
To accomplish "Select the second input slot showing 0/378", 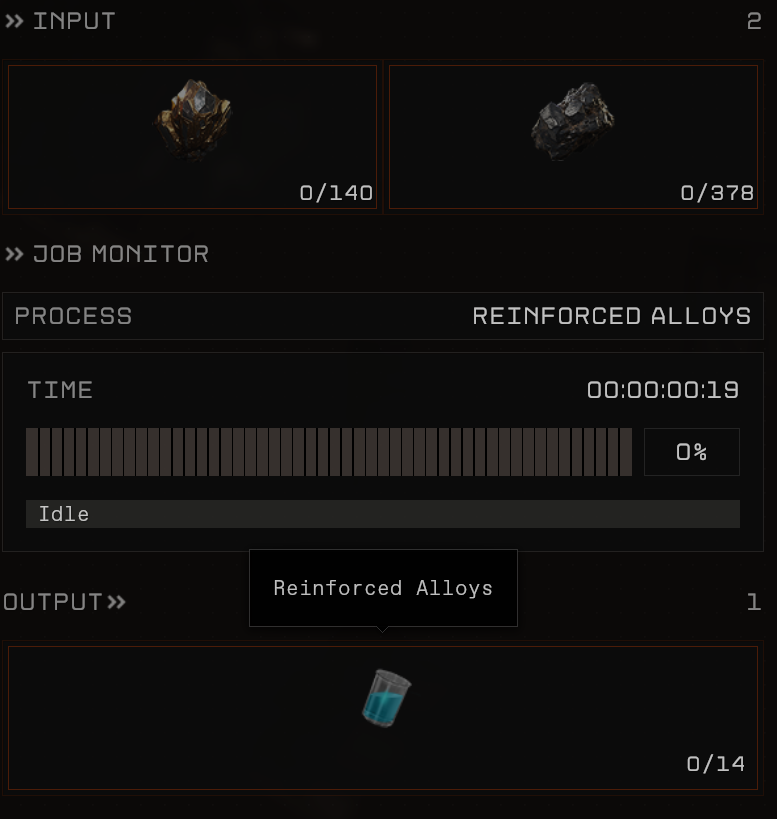I will click(x=573, y=137).
